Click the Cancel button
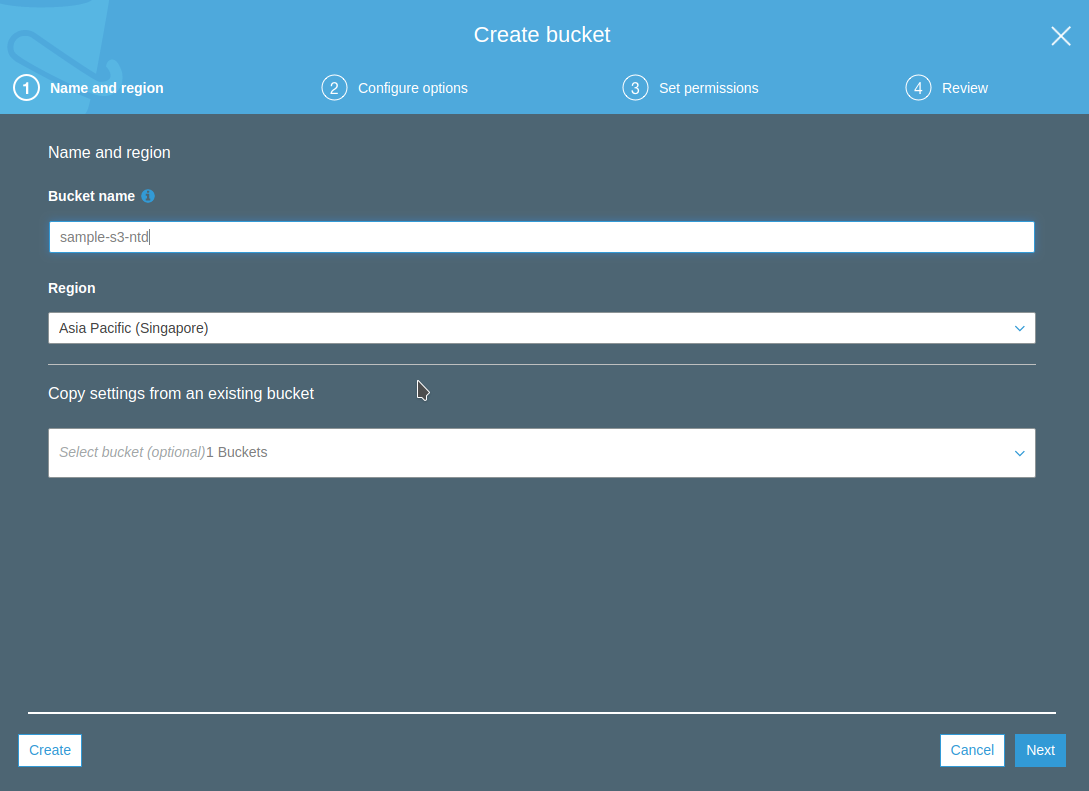 (972, 750)
